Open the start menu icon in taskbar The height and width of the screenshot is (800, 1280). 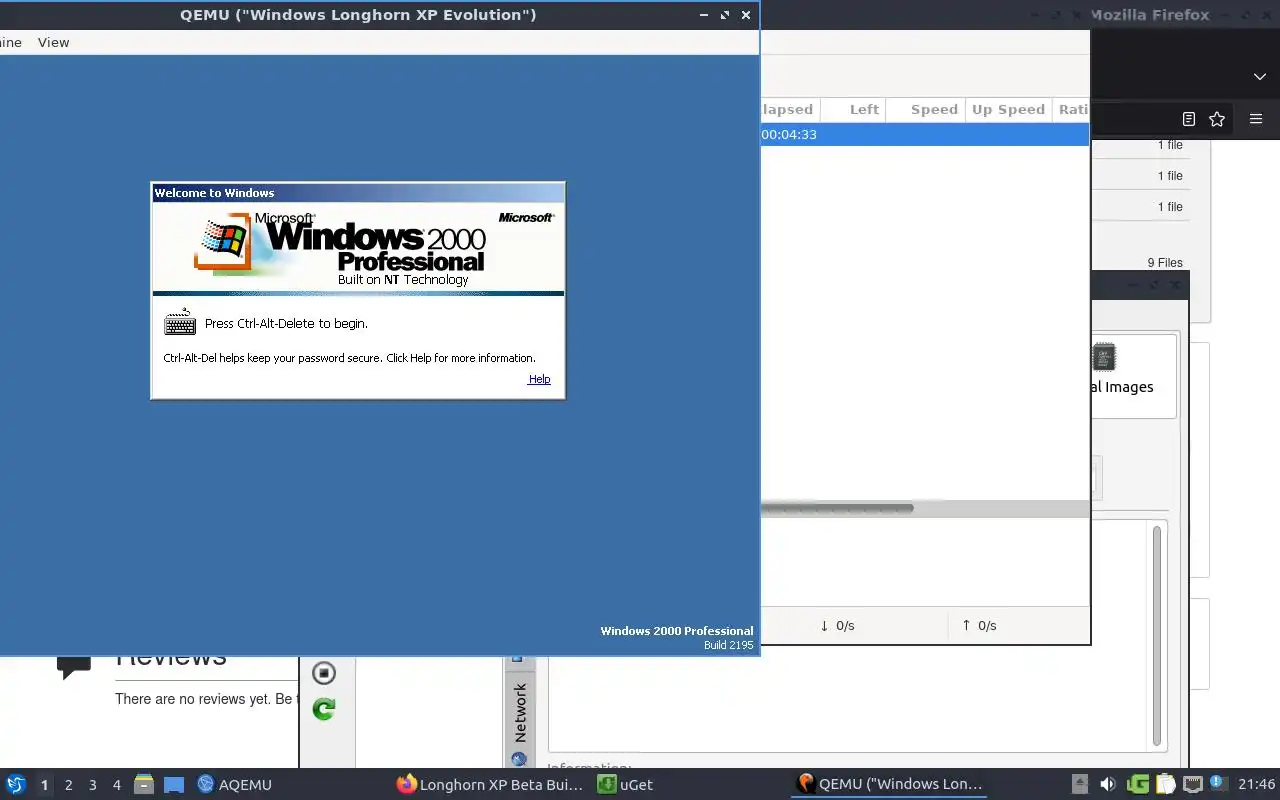15,784
